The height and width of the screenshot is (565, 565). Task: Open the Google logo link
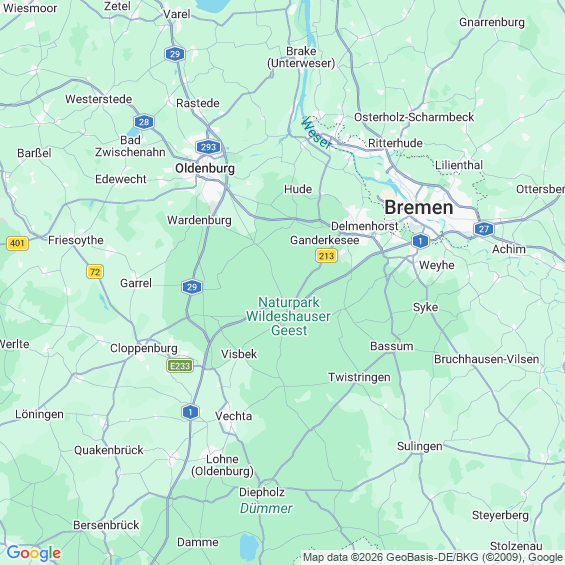pos(34,553)
